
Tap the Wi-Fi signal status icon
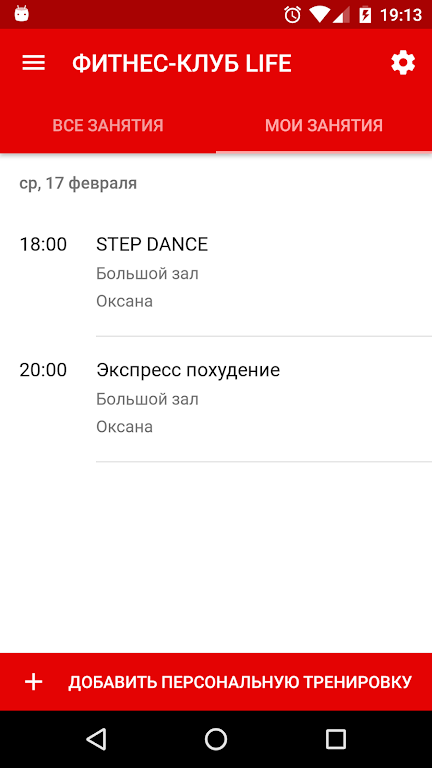pyautogui.click(x=319, y=15)
